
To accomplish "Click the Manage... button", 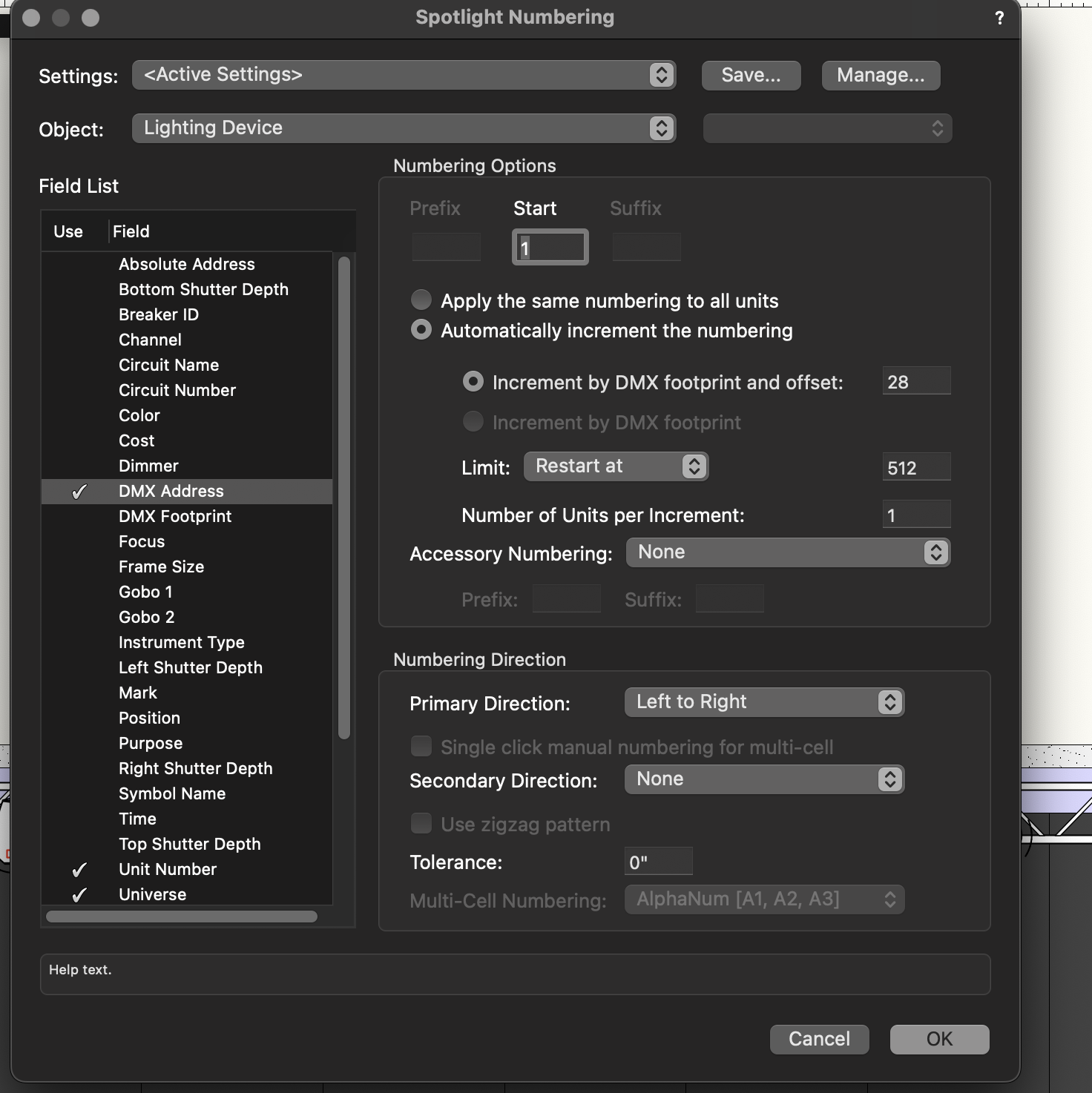I will pos(881,76).
